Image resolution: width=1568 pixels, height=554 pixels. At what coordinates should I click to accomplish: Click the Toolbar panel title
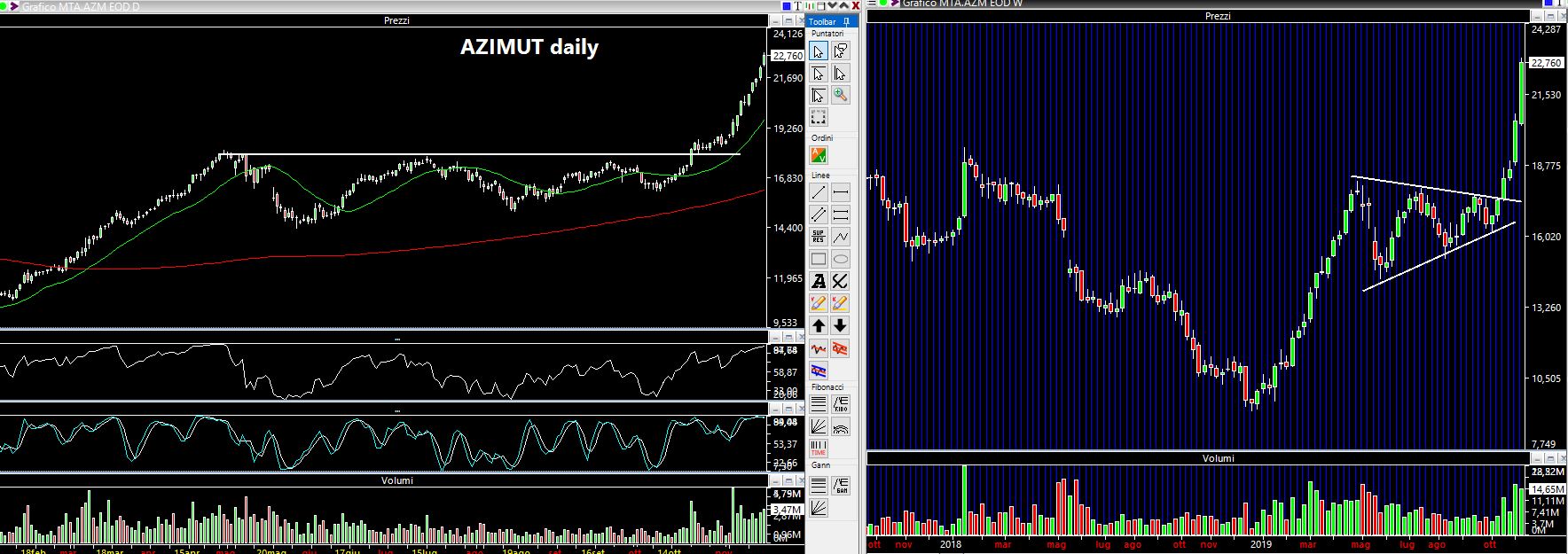pyautogui.click(x=822, y=21)
